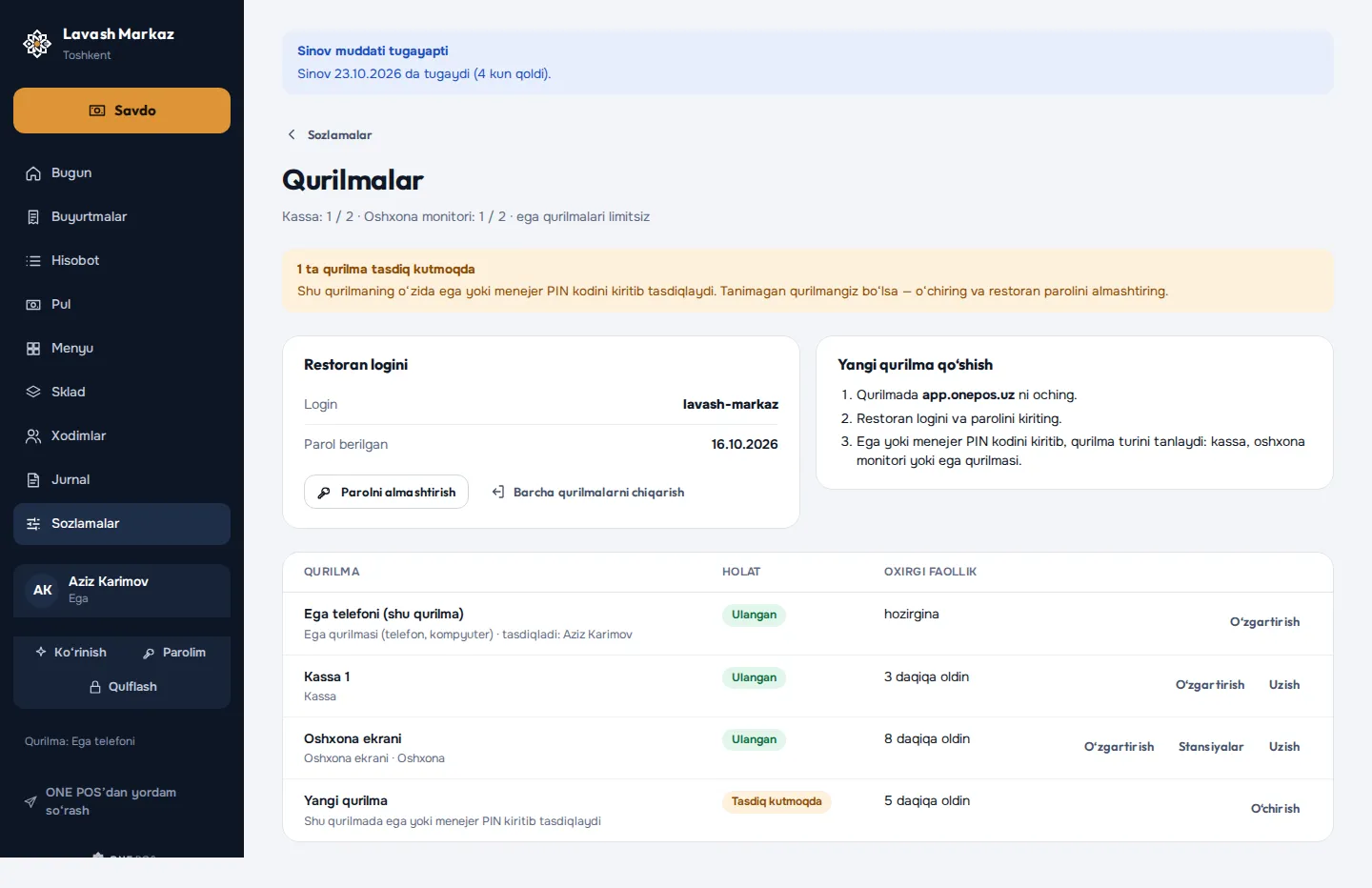Click the Tasdiq kutmoqda status badge
The height and width of the screenshot is (888, 1372).
[777, 801]
